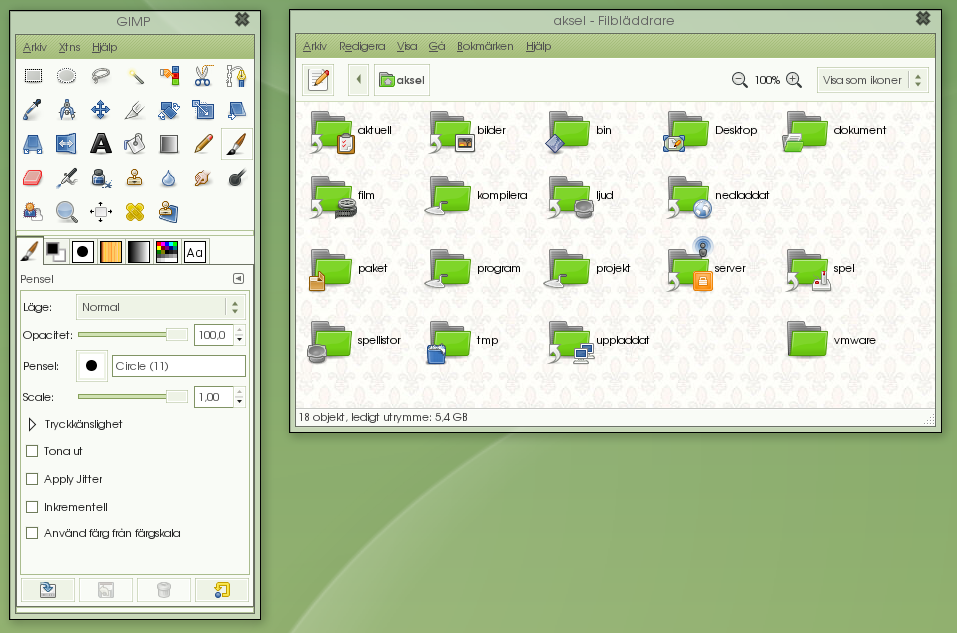Viewport: 957px width, 633px height.
Task: Choose the Eraser tool
Action: pos(33,178)
